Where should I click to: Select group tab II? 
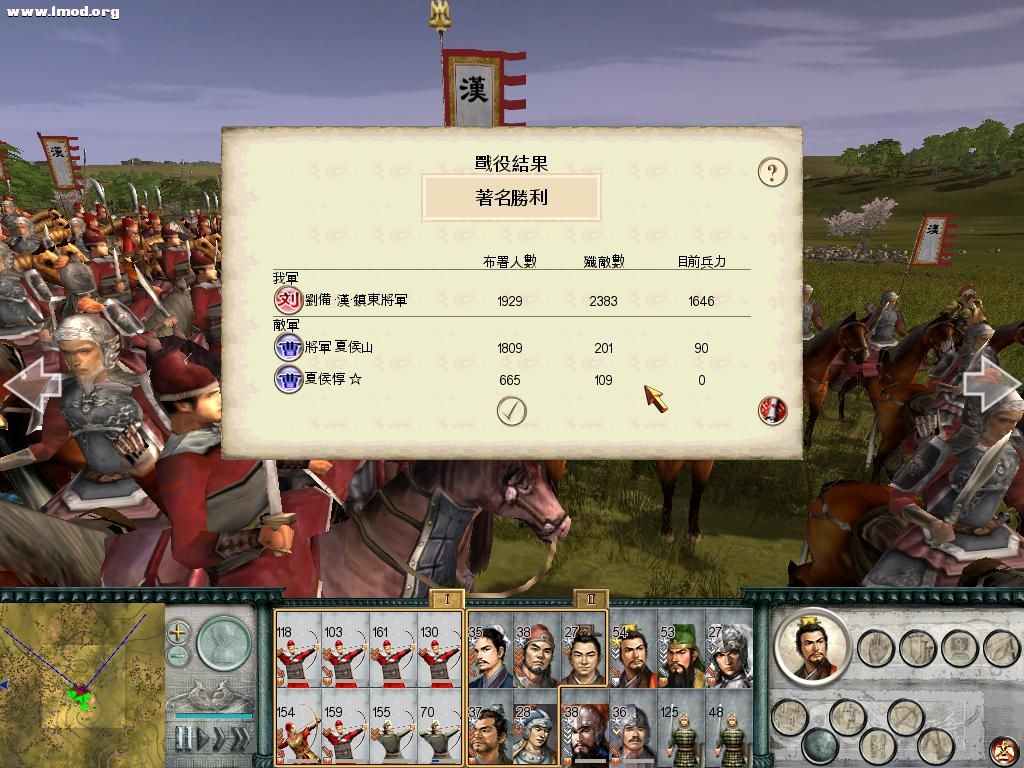click(x=591, y=600)
